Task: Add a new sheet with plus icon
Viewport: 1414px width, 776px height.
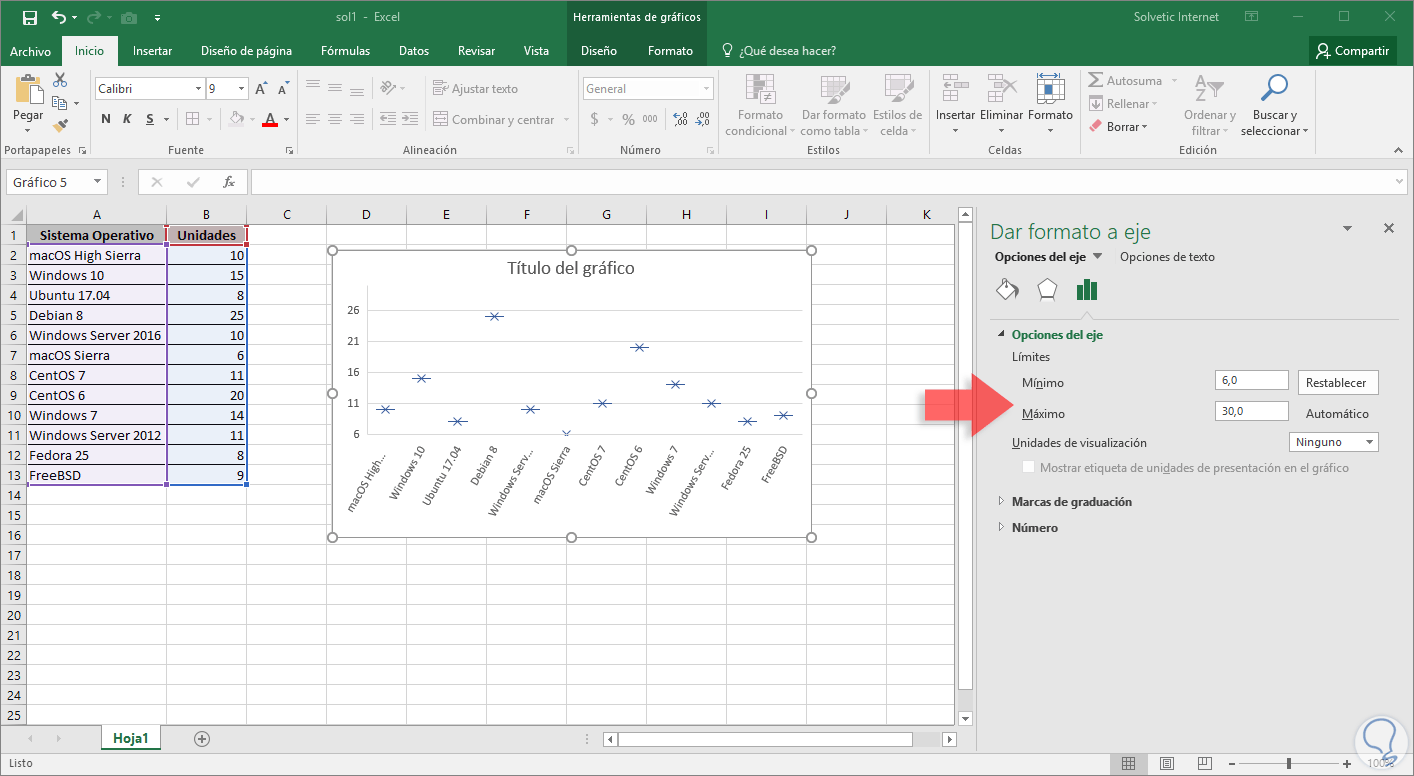Action: click(202, 739)
